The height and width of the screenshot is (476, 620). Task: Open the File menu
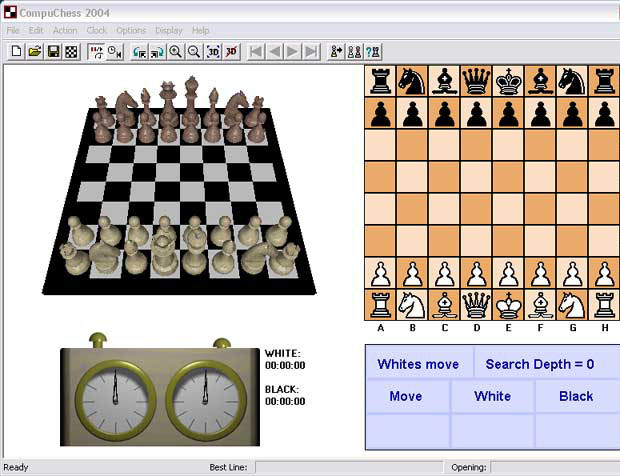click(x=12, y=31)
